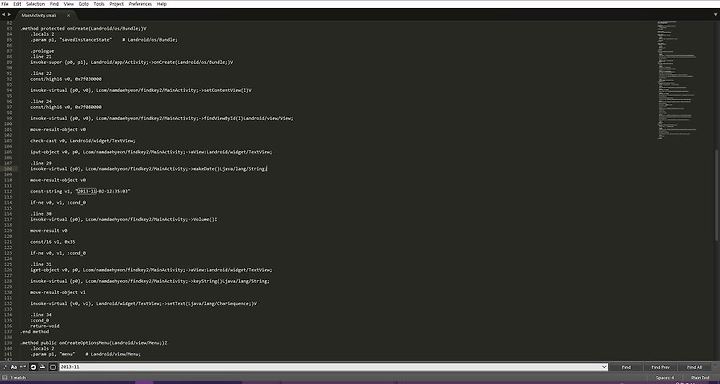The height and width of the screenshot is (384, 720).
Task: Click the '1 match' status text
Action: click(18, 378)
